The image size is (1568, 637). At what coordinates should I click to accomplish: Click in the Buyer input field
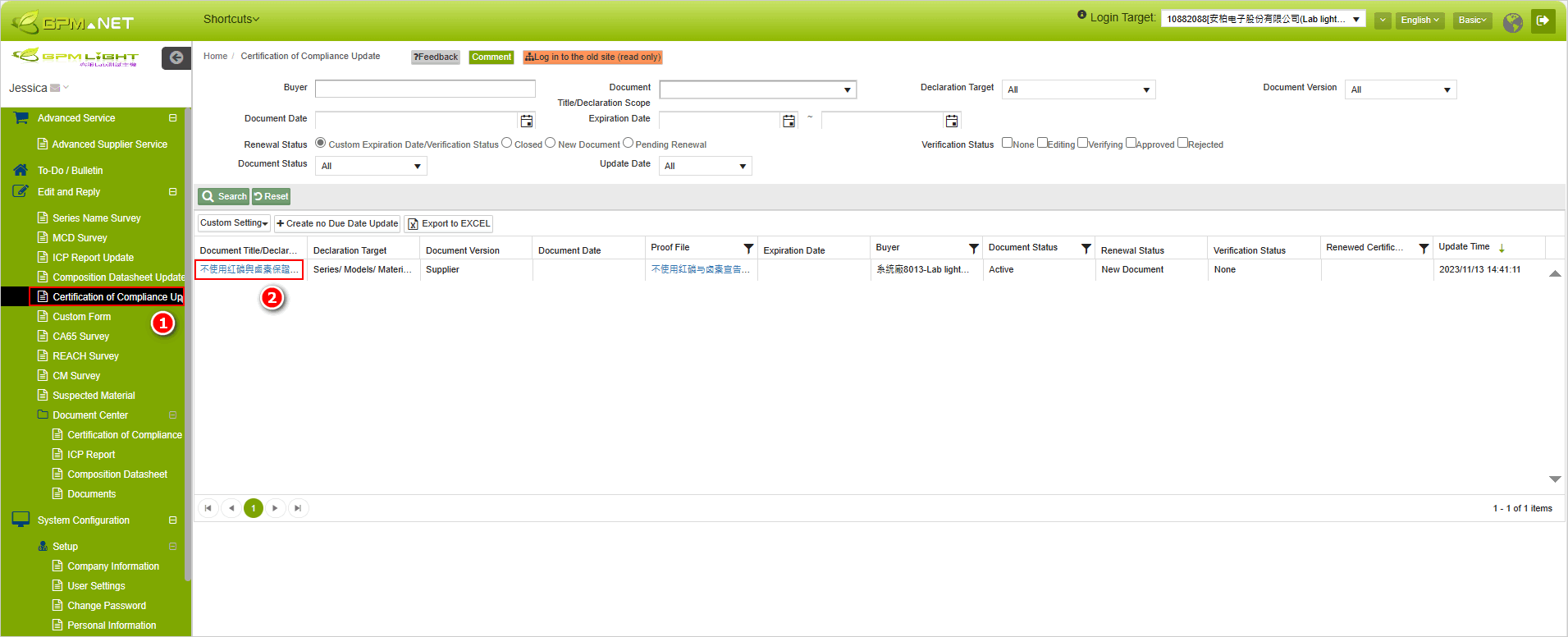click(425, 89)
